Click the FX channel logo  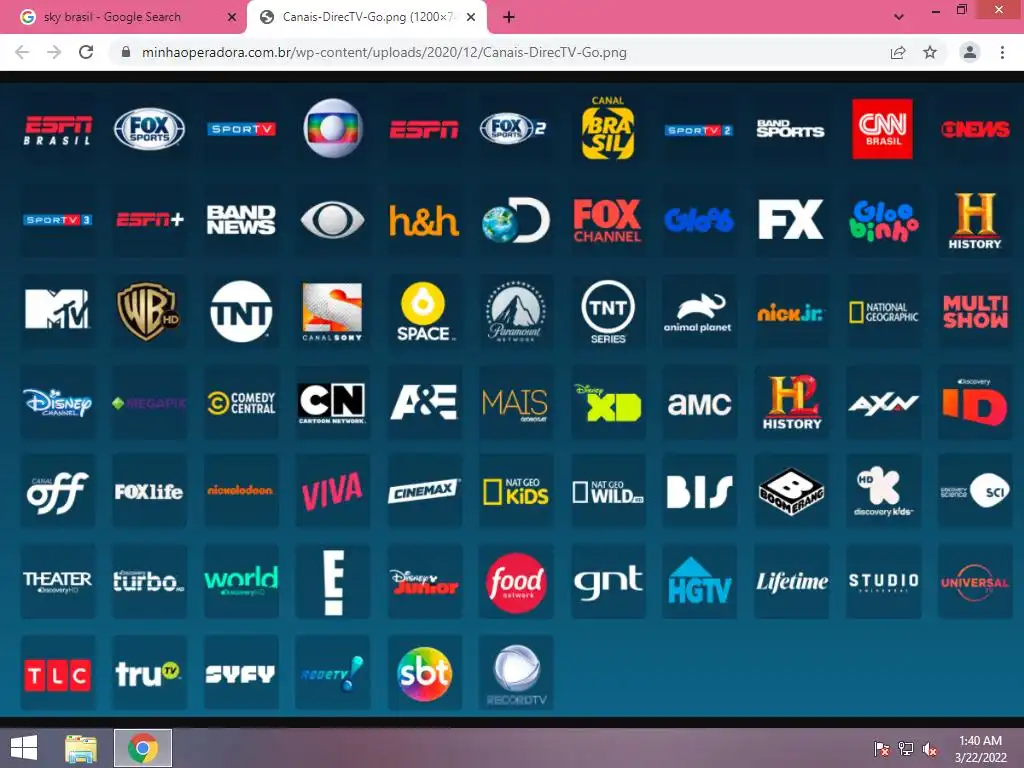[x=791, y=220]
